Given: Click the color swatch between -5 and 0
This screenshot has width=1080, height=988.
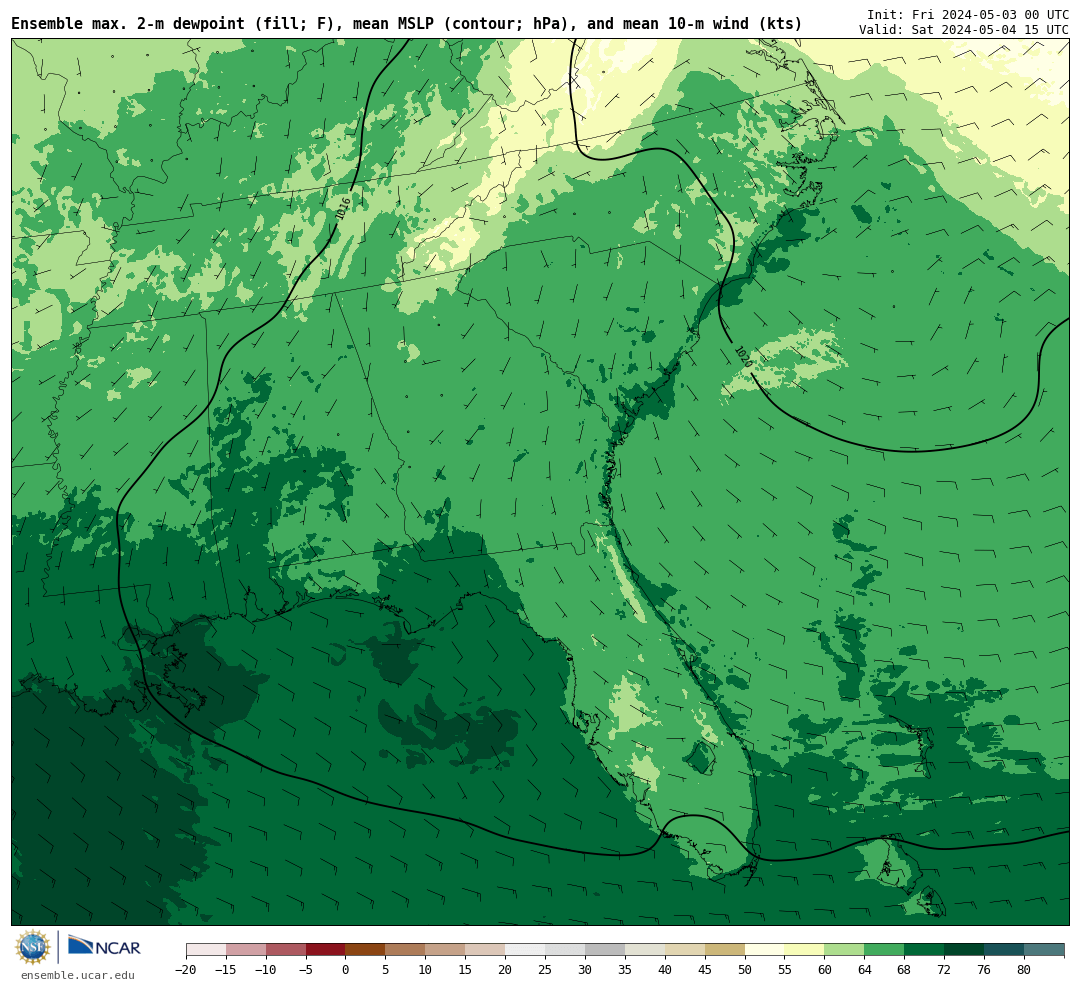Looking at the screenshot, I should point(325,950).
